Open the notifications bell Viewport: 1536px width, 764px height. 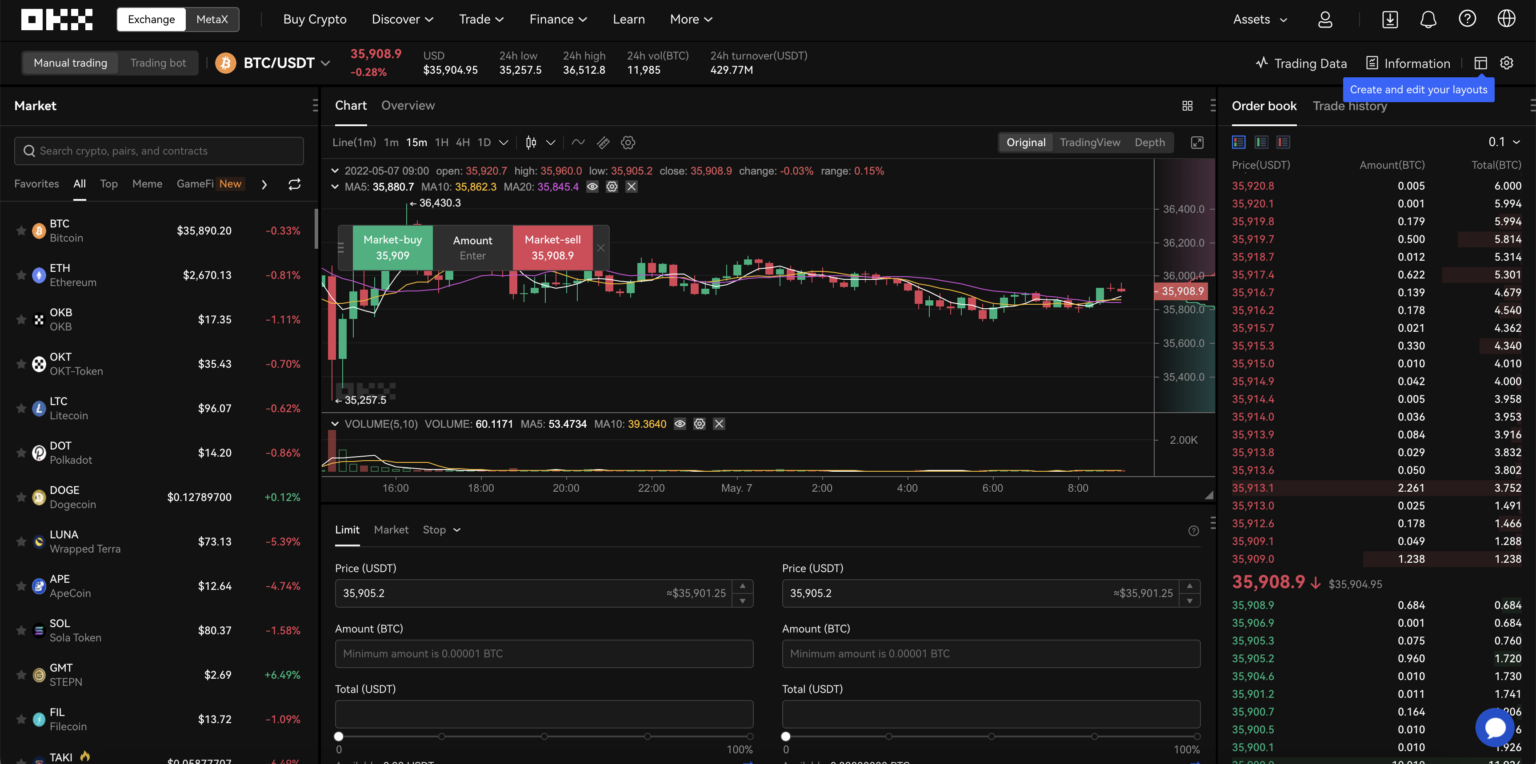(1428, 19)
